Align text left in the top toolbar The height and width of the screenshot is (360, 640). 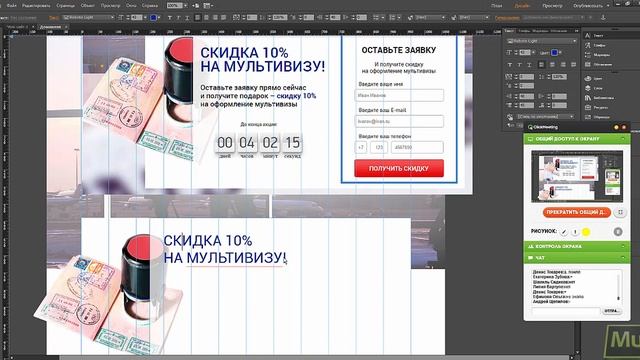click(198, 18)
